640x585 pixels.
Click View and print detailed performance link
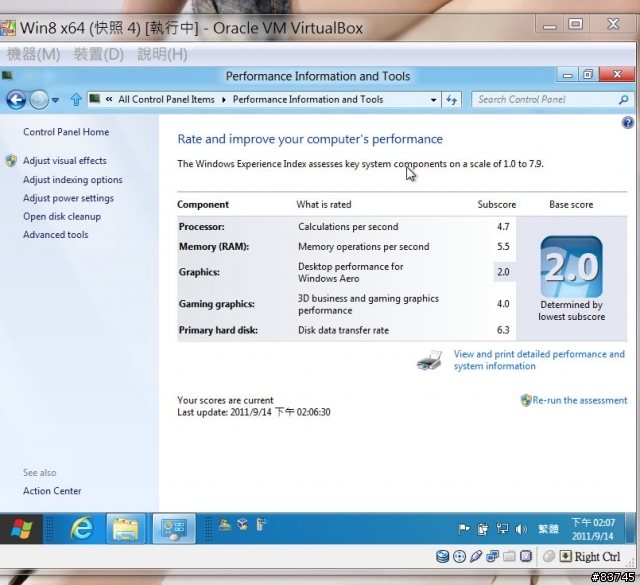(539, 360)
